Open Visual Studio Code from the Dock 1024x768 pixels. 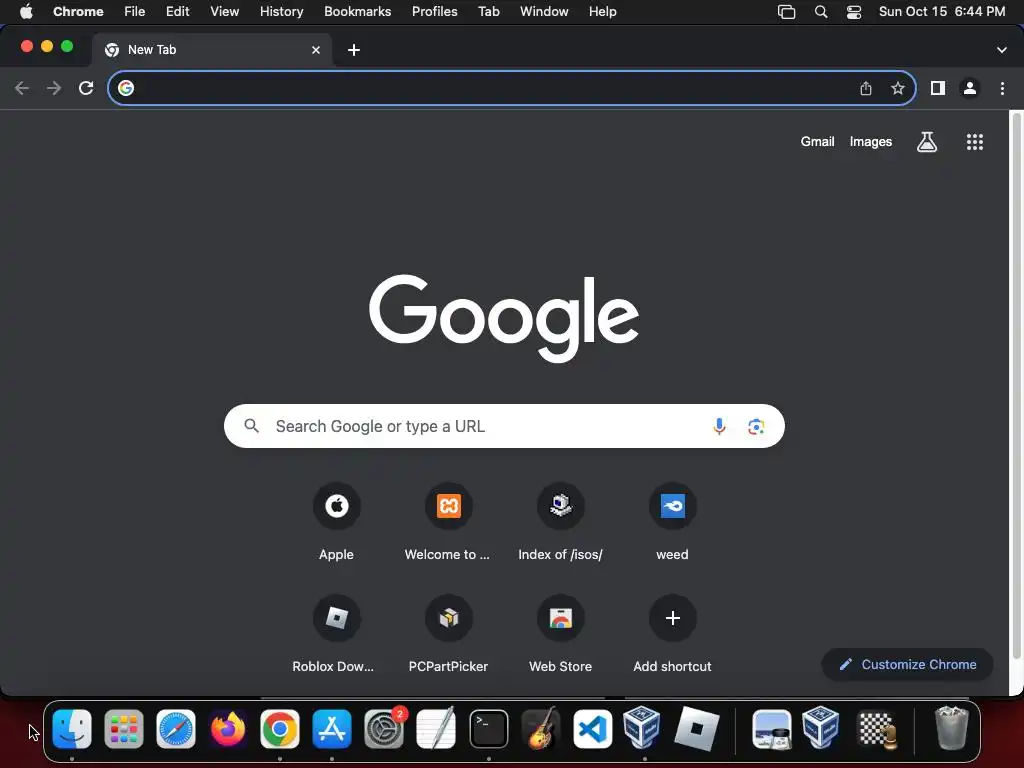point(592,729)
